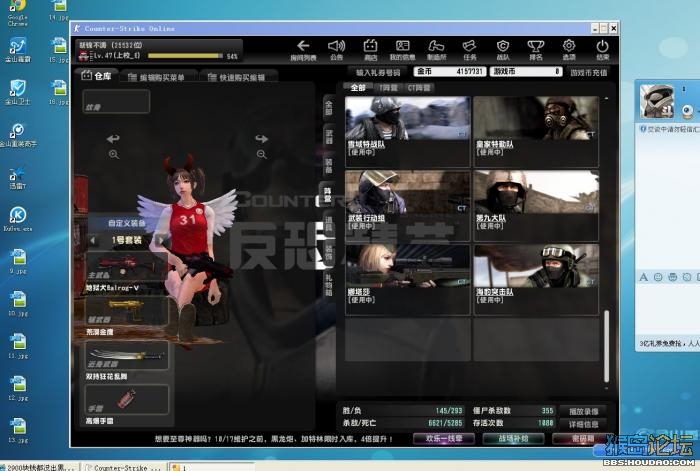Click the 游戏币充值 recharge button
The width and height of the screenshot is (700, 471).
588,72
